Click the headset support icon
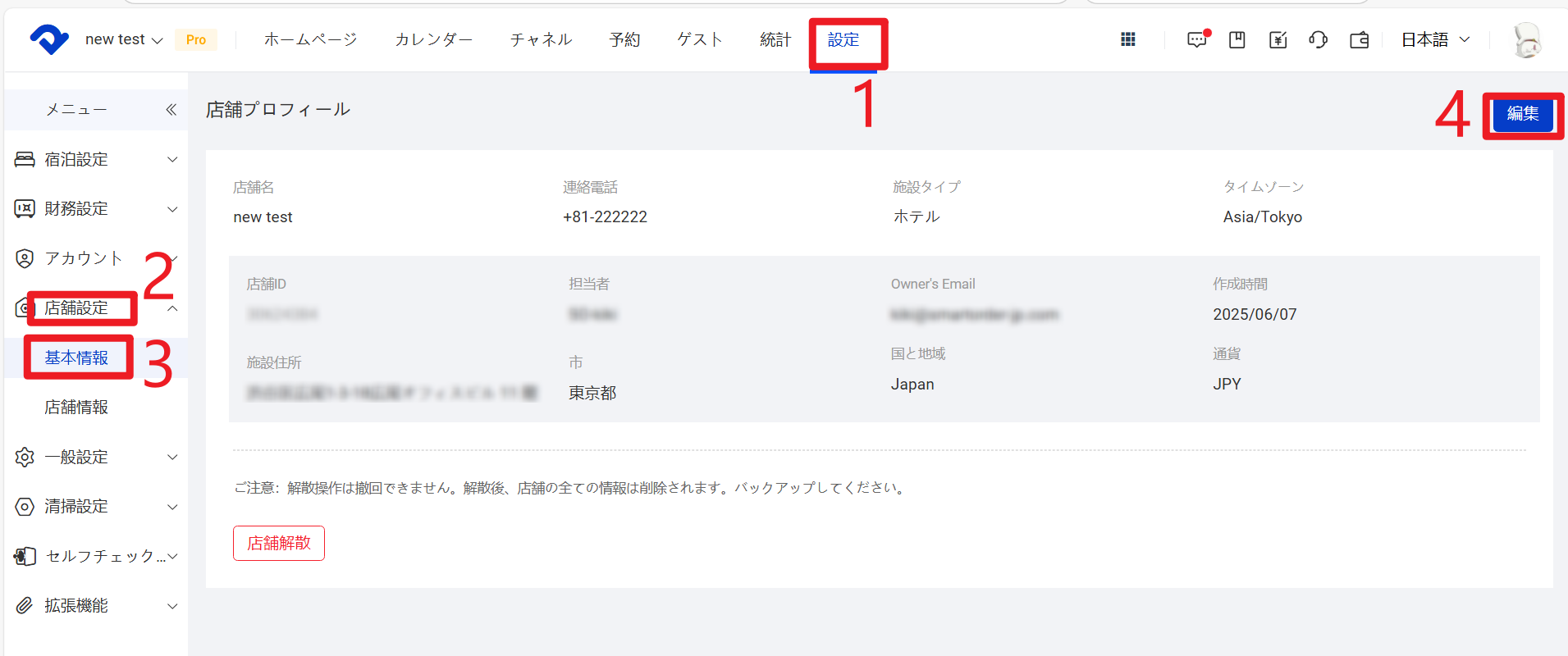This screenshot has width=1568, height=656. coord(1318,39)
